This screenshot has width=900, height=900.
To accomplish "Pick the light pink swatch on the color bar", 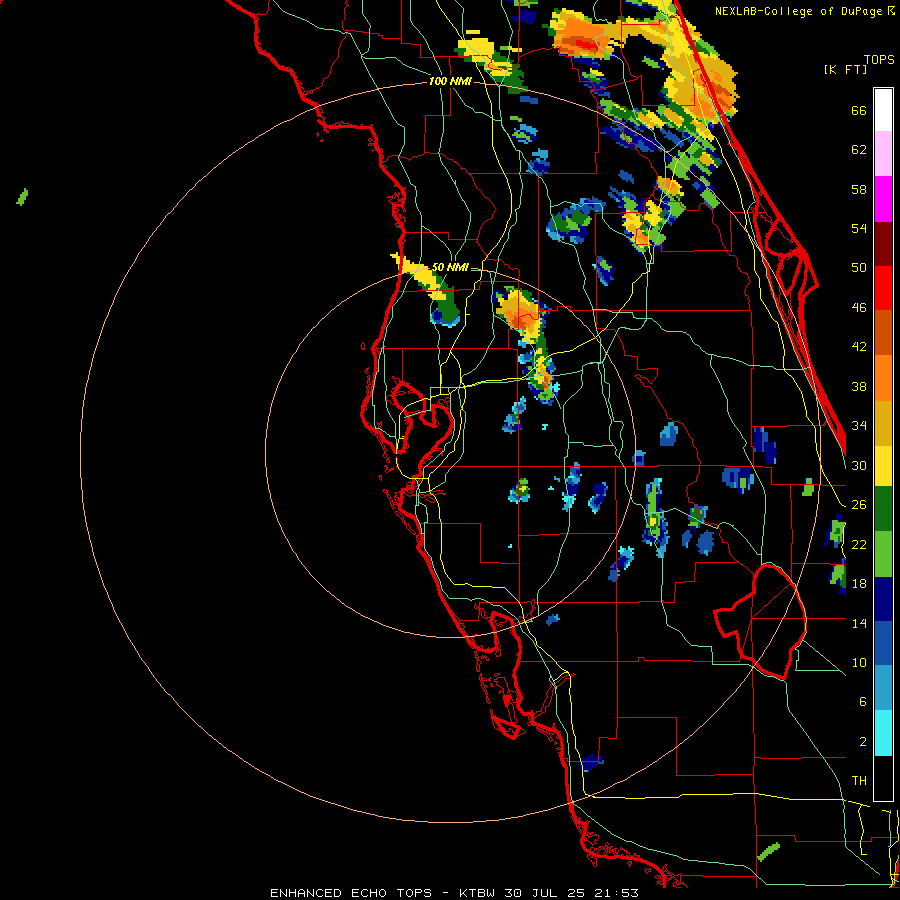I will [883, 154].
